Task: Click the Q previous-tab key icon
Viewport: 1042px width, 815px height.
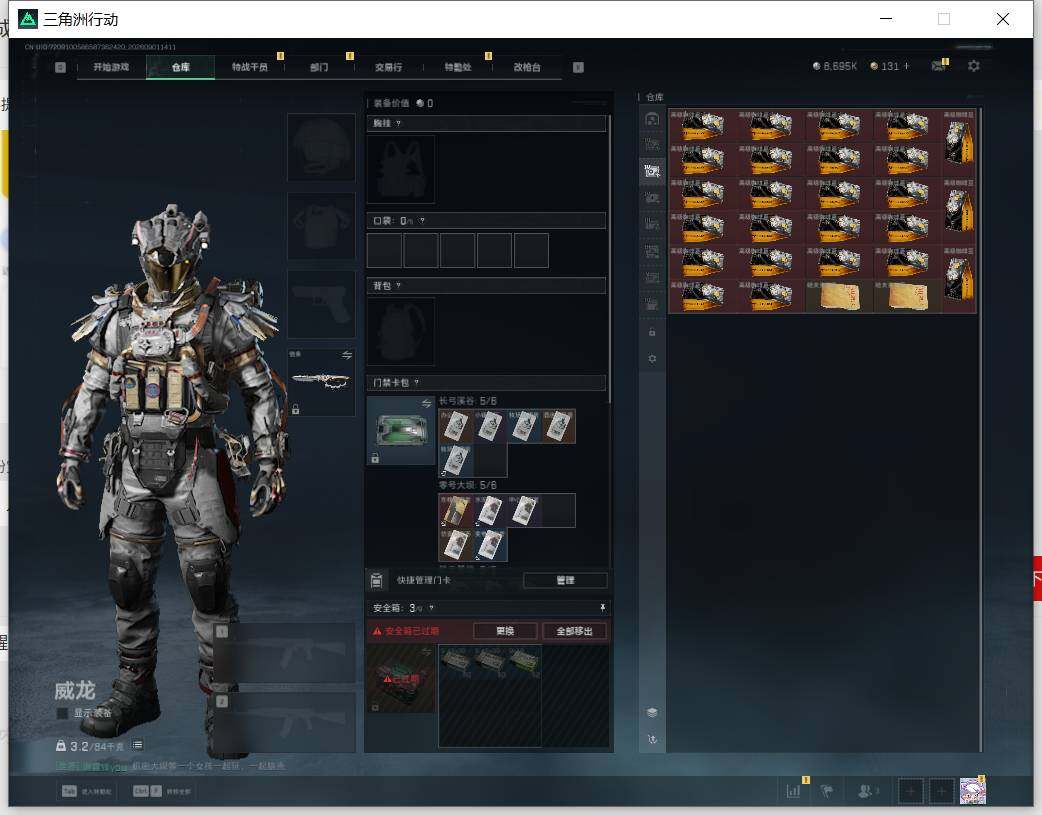Action: pyautogui.click(x=60, y=67)
